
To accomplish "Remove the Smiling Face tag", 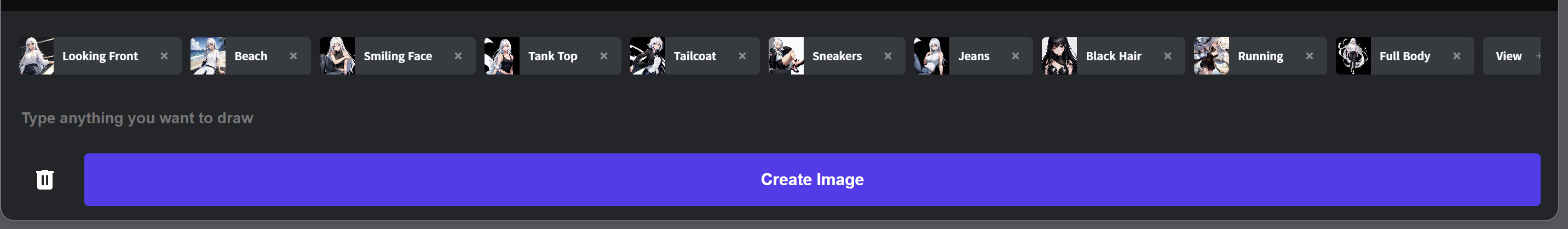I will 458,56.
